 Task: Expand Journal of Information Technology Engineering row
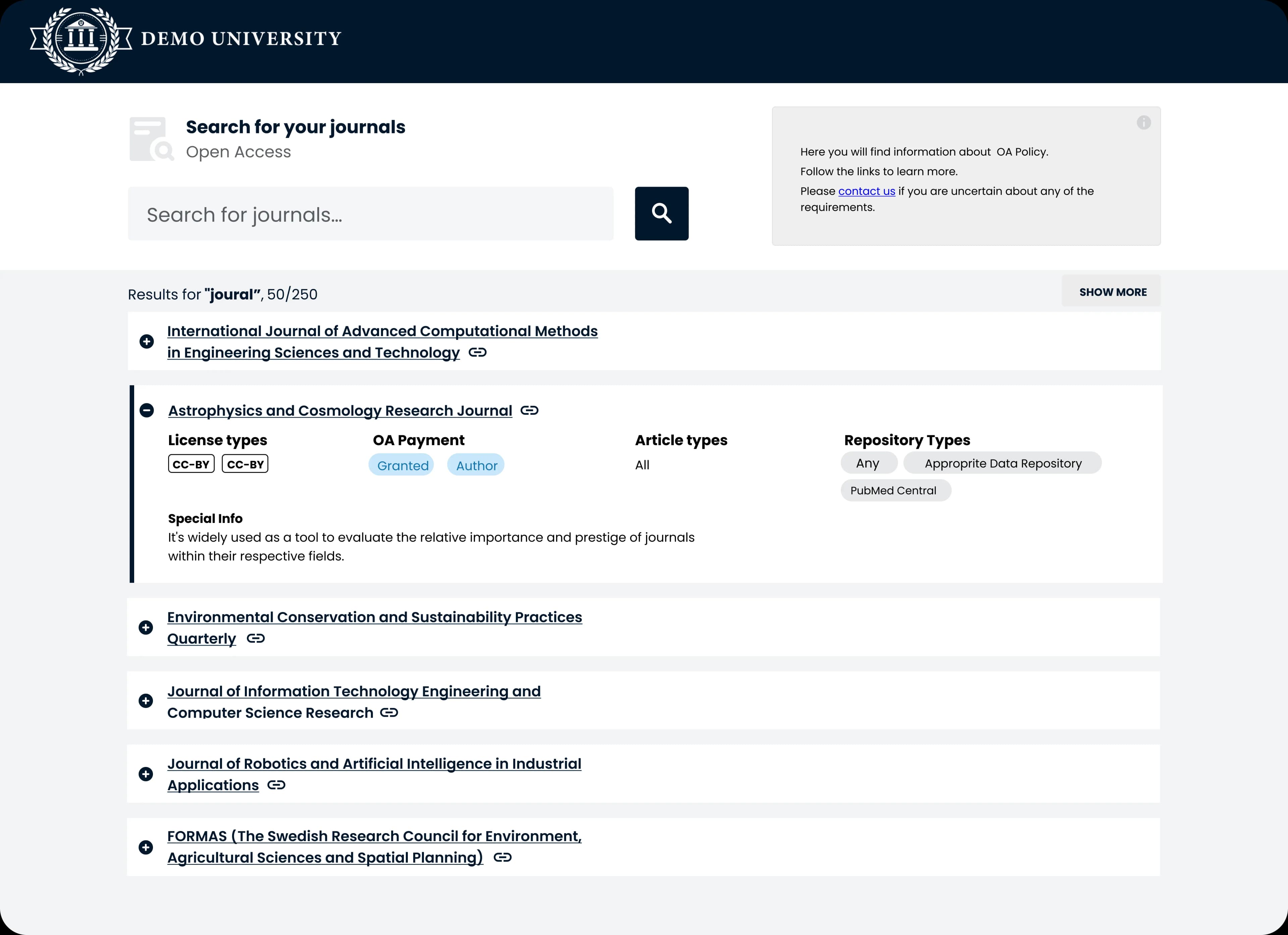pos(146,701)
